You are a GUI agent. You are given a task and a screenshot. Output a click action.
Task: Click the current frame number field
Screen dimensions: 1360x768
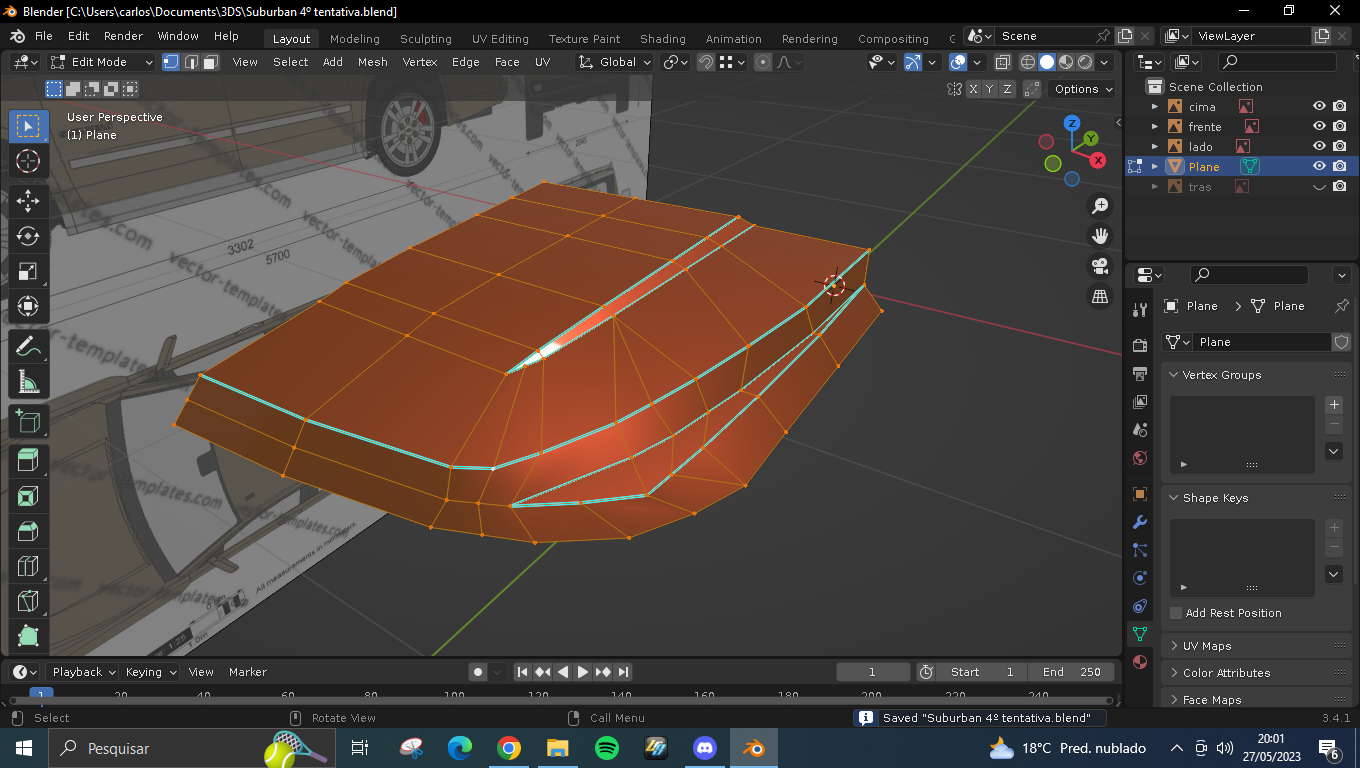tap(873, 672)
